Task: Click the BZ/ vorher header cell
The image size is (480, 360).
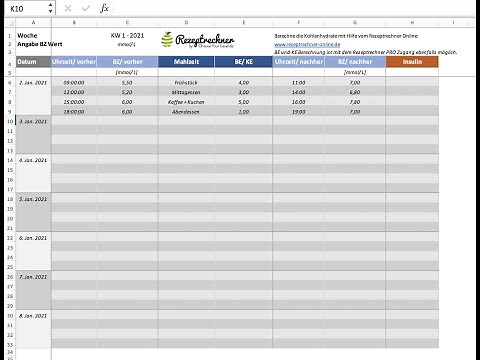Action: click(x=127, y=62)
